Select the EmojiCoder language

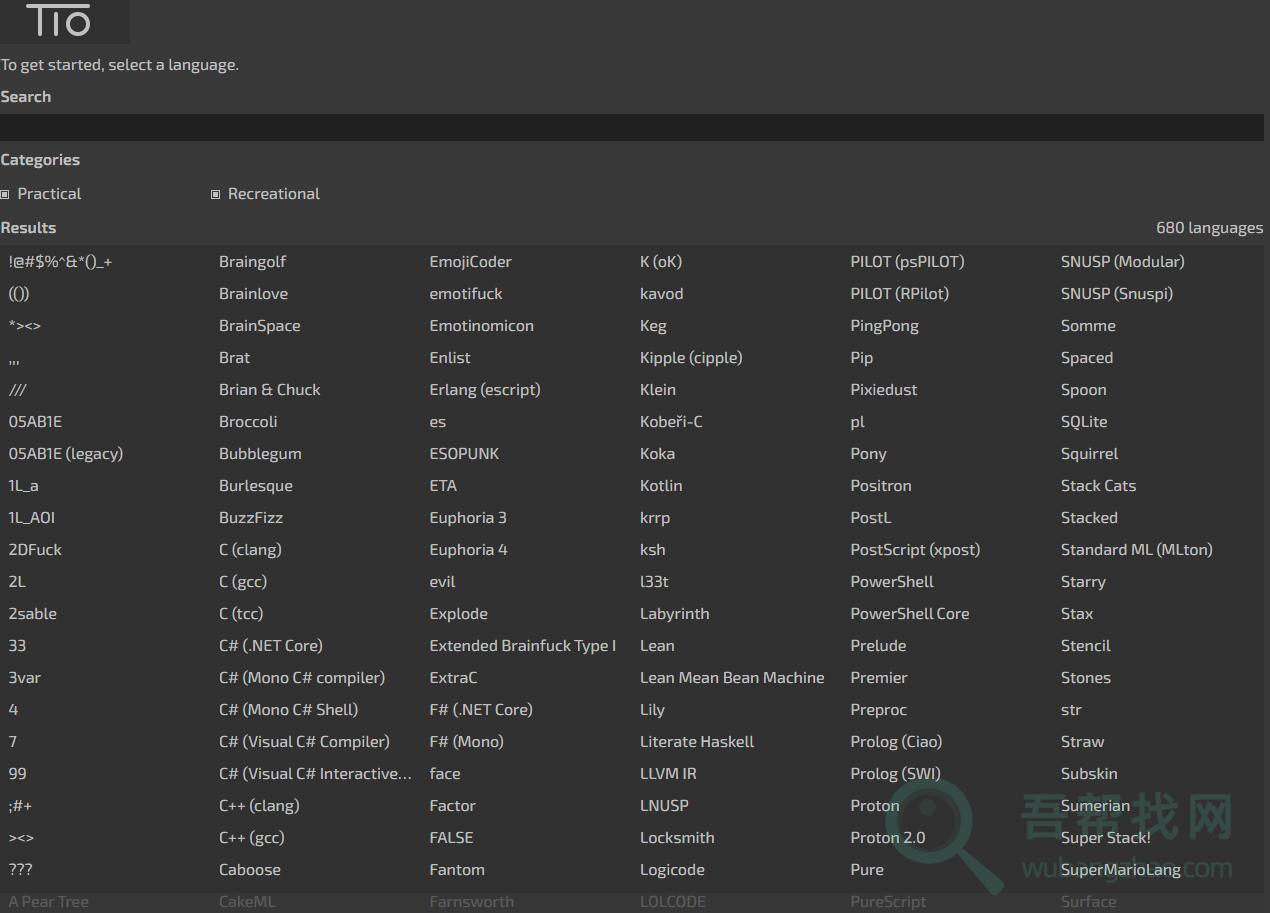(470, 262)
